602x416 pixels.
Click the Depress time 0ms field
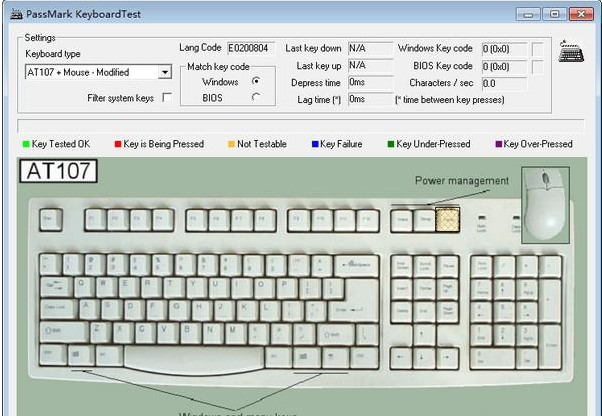coord(370,82)
